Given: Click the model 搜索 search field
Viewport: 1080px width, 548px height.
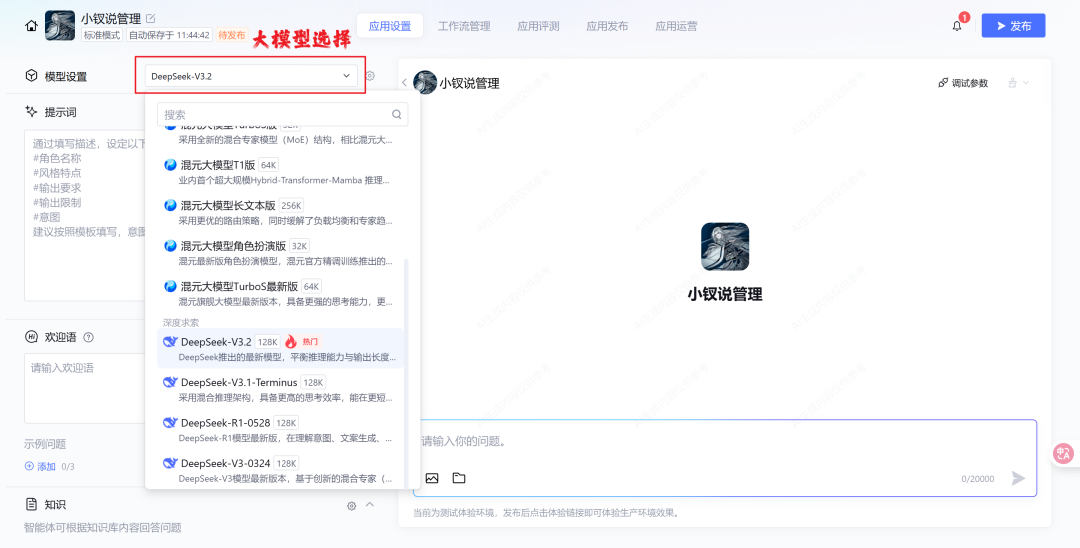Looking at the screenshot, I should pos(275,115).
